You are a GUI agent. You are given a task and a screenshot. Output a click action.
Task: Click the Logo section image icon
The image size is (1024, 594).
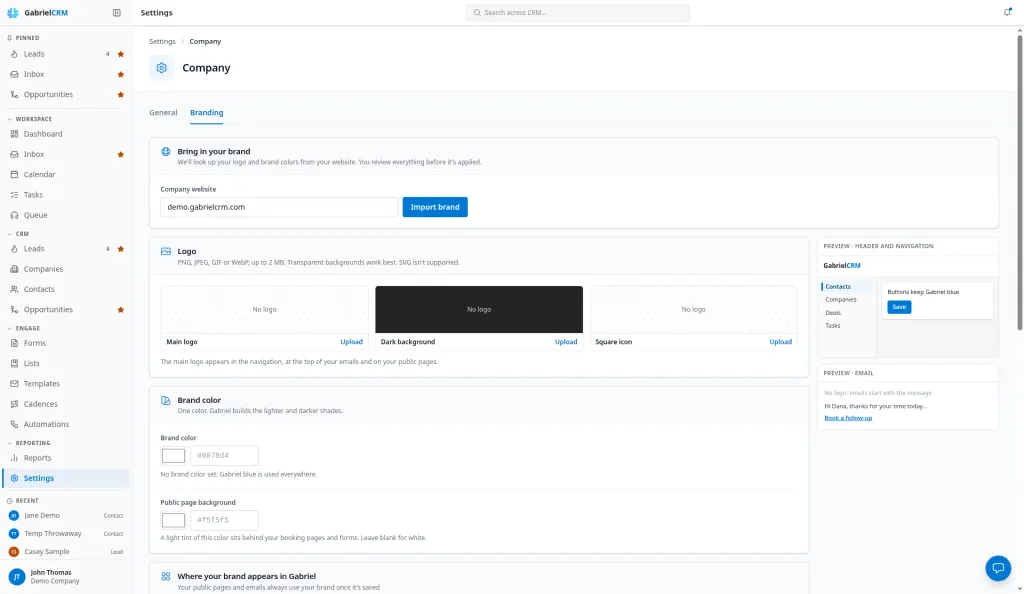(x=166, y=251)
